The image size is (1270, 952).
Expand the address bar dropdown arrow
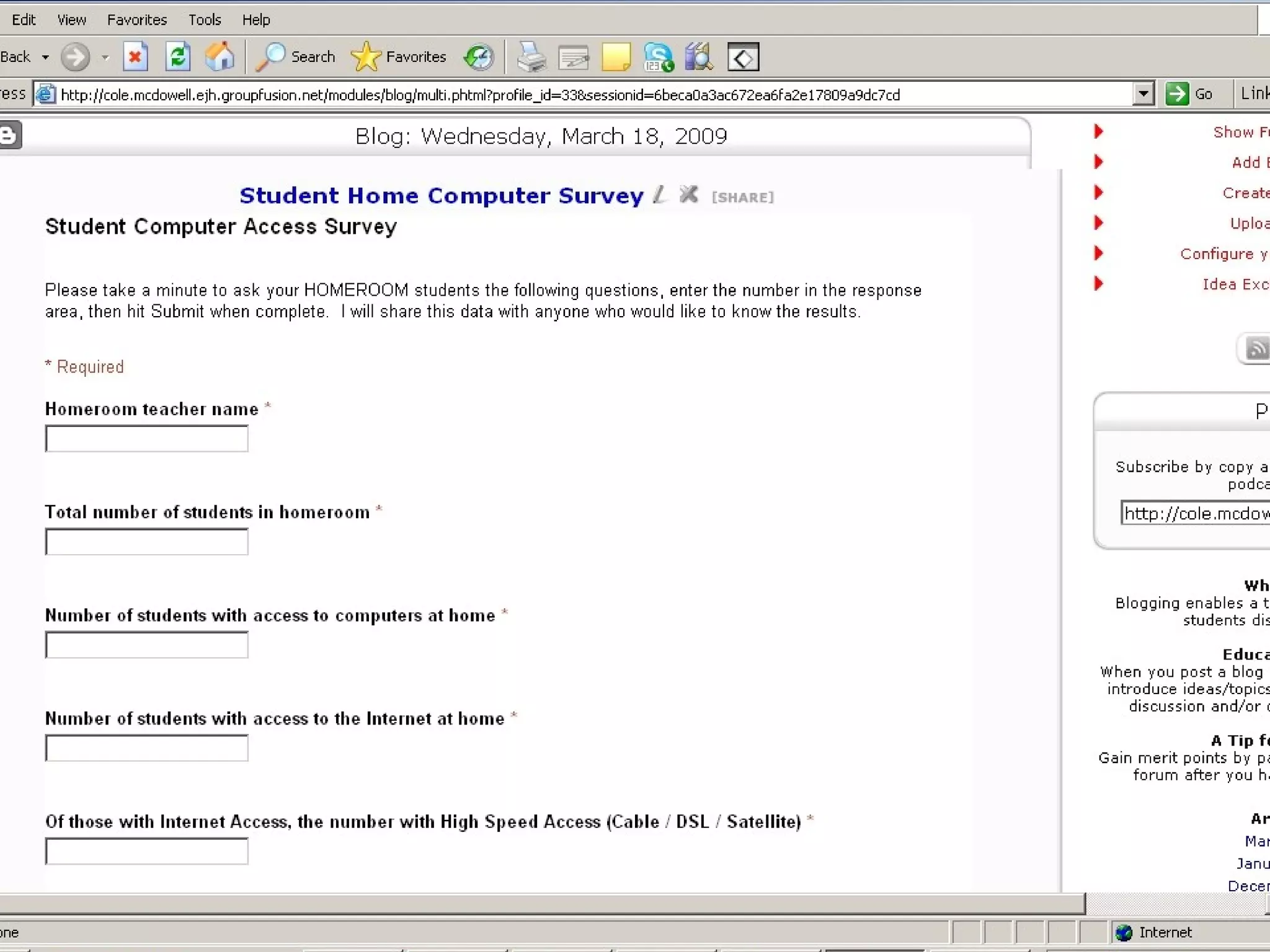[1143, 94]
